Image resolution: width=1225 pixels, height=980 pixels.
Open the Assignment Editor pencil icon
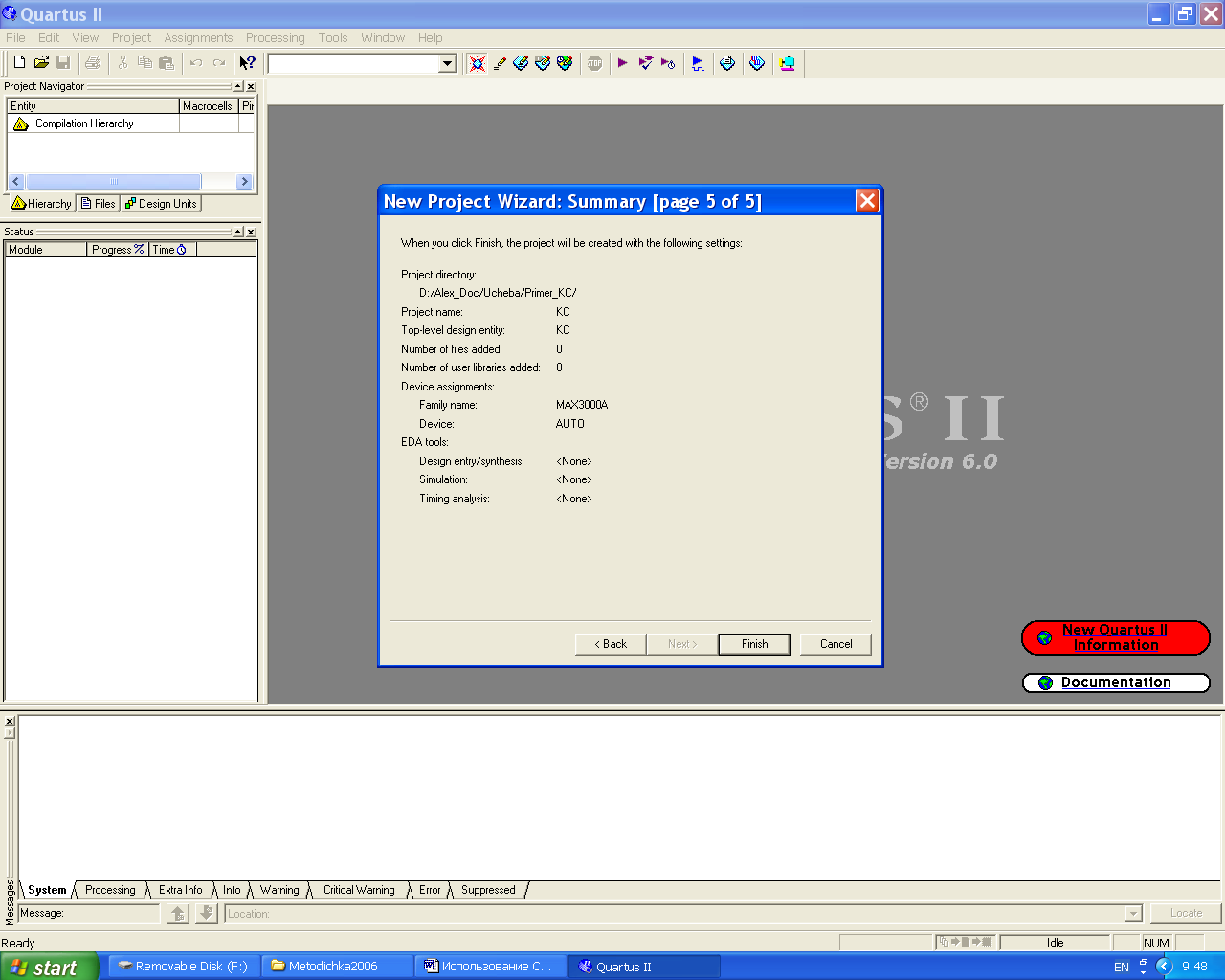pos(500,63)
